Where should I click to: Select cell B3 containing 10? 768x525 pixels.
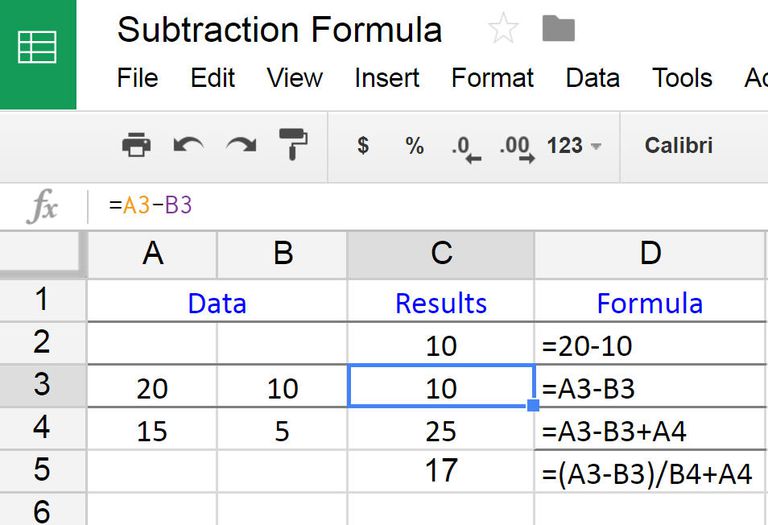(x=283, y=385)
